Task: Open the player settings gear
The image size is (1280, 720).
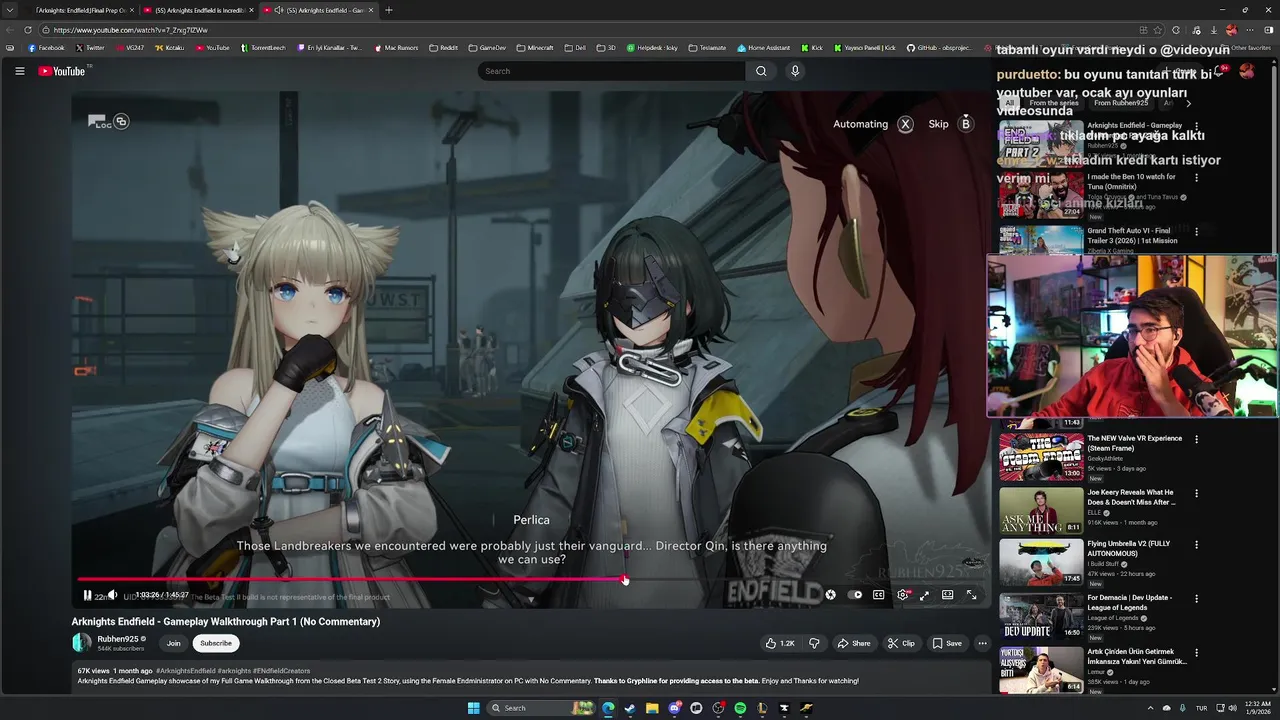Action: coord(902,595)
